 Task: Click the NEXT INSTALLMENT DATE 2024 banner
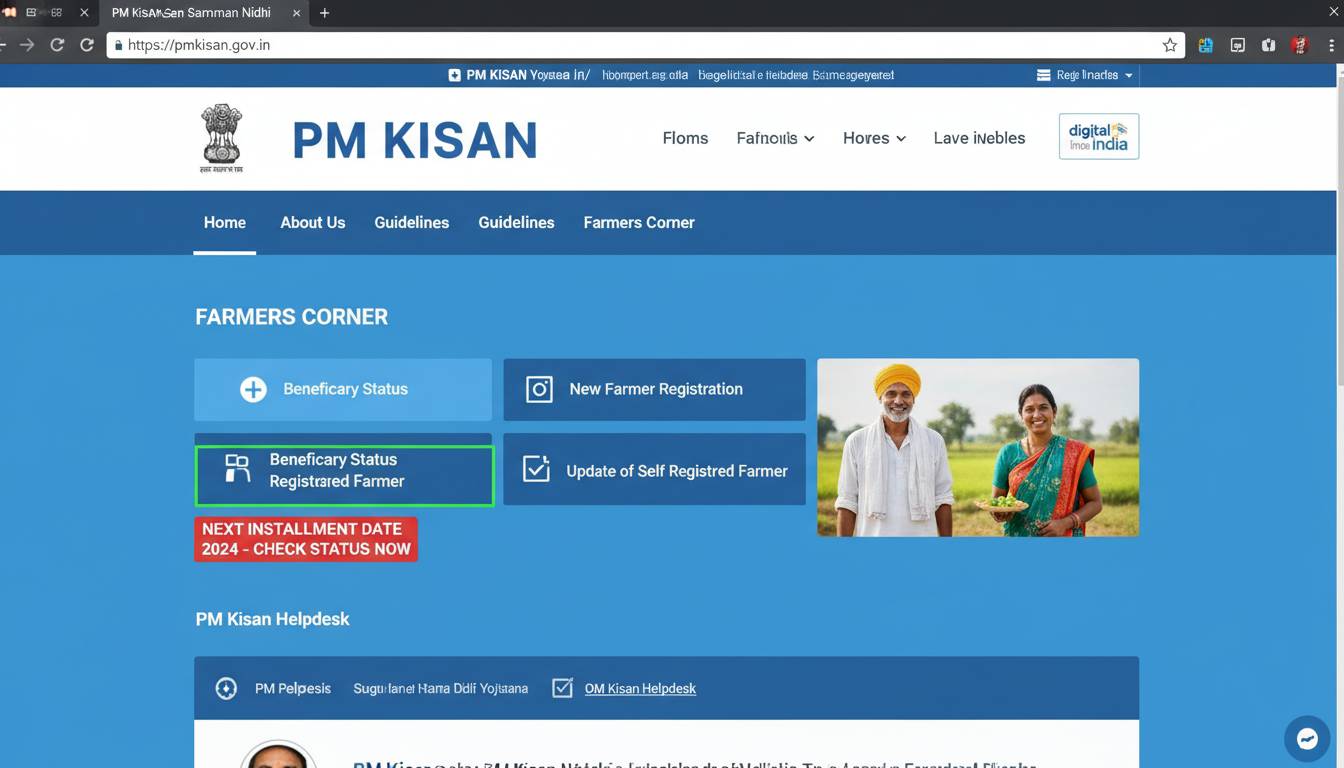306,539
